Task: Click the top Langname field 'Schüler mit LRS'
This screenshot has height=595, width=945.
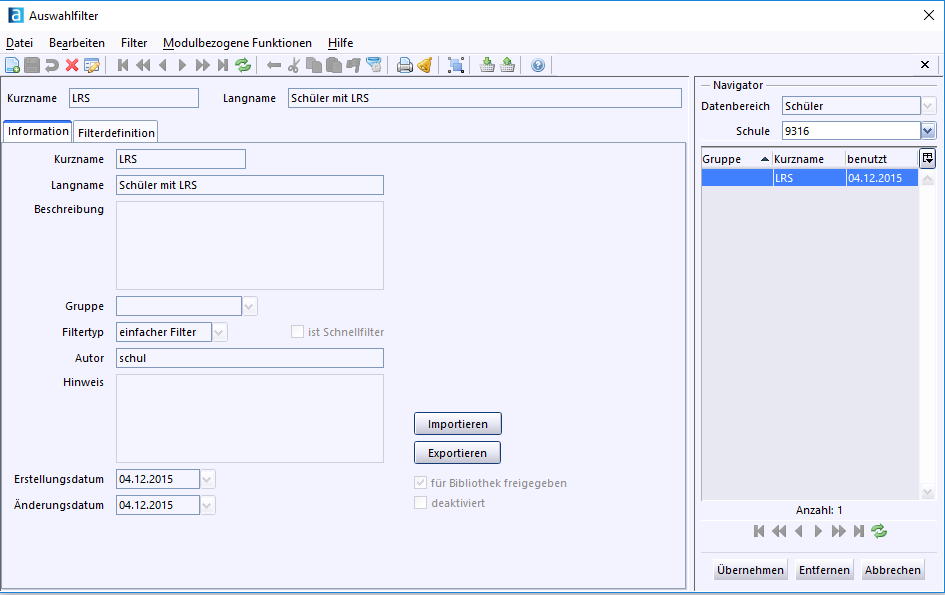Action: tap(485, 98)
